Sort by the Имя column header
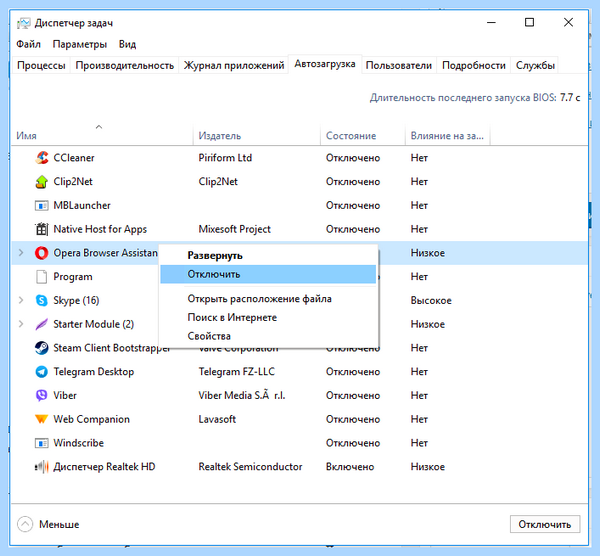The width and height of the screenshot is (600, 556). [102, 135]
